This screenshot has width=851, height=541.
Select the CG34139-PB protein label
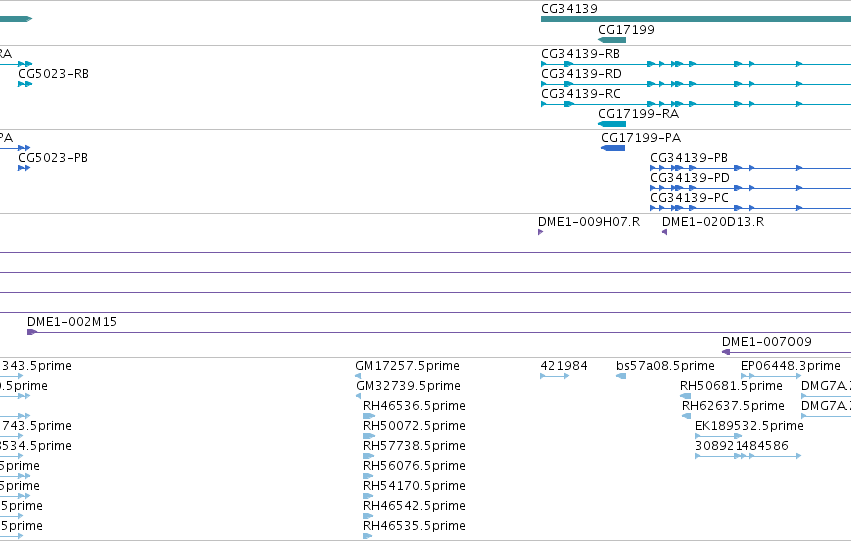(x=689, y=158)
